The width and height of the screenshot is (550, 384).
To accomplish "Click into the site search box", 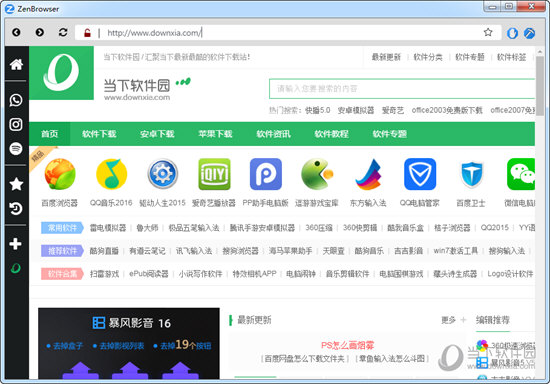I will tap(402, 89).
